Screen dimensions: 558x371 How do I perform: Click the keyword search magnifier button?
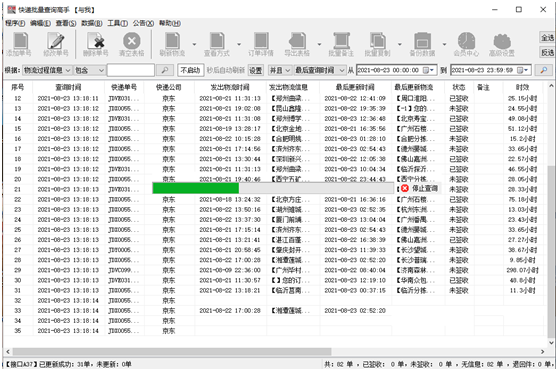[165, 70]
